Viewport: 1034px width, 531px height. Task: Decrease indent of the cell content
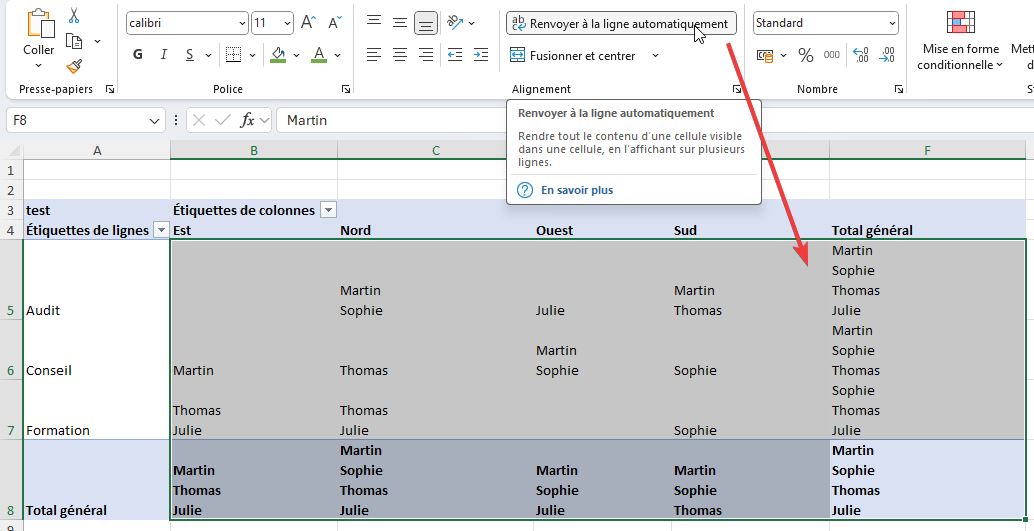click(454, 55)
